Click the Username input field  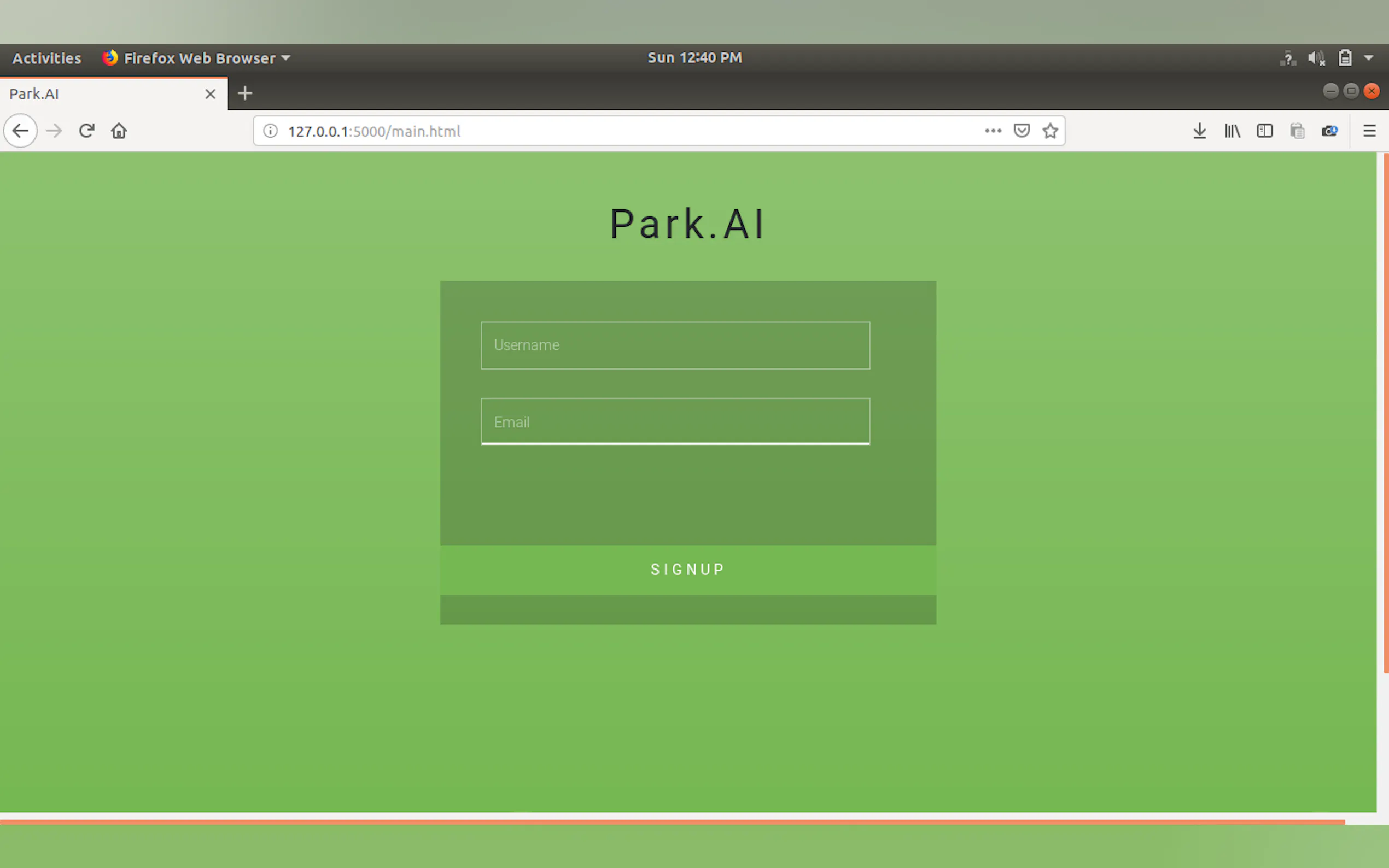pyautogui.click(x=675, y=345)
